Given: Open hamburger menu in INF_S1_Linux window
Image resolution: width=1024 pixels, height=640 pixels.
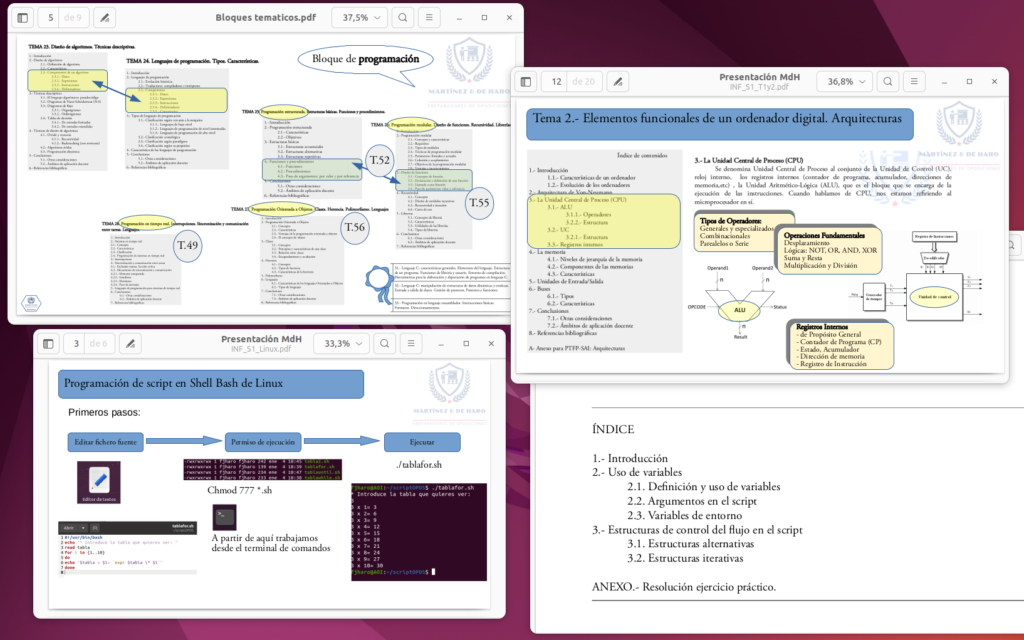Looking at the screenshot, I should click(411, 344).
